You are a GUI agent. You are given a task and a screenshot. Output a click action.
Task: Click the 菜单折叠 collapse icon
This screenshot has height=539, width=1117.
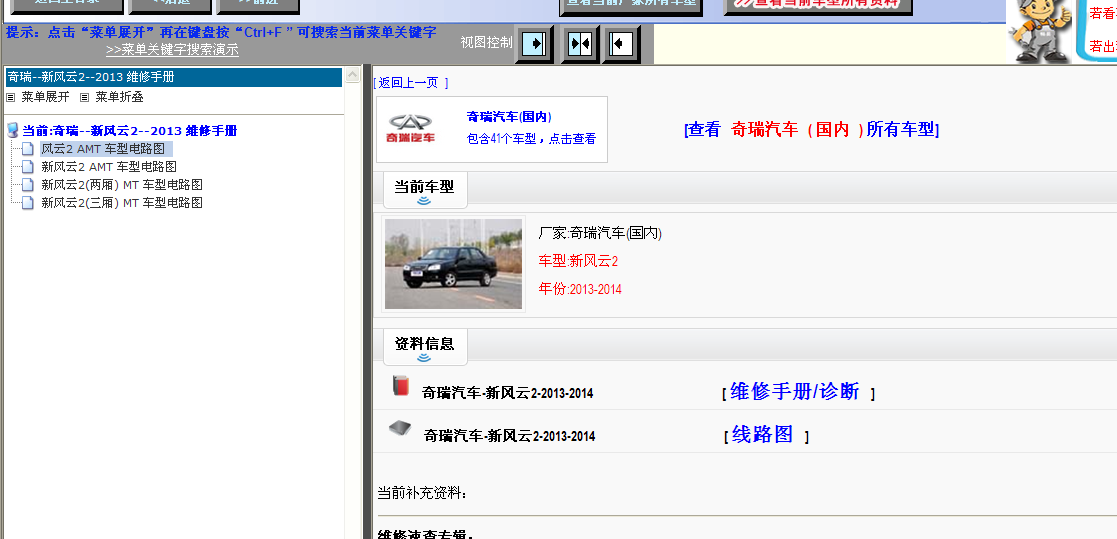pyautogui.click(x=84, y=98)
